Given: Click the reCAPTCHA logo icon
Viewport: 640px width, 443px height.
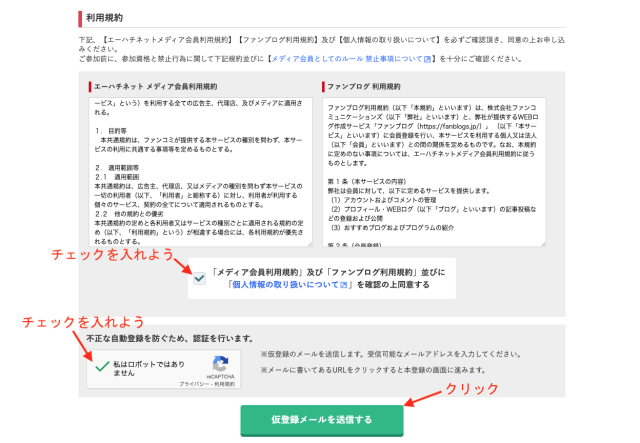Looking at the screenshot, I should pos(220,363).
